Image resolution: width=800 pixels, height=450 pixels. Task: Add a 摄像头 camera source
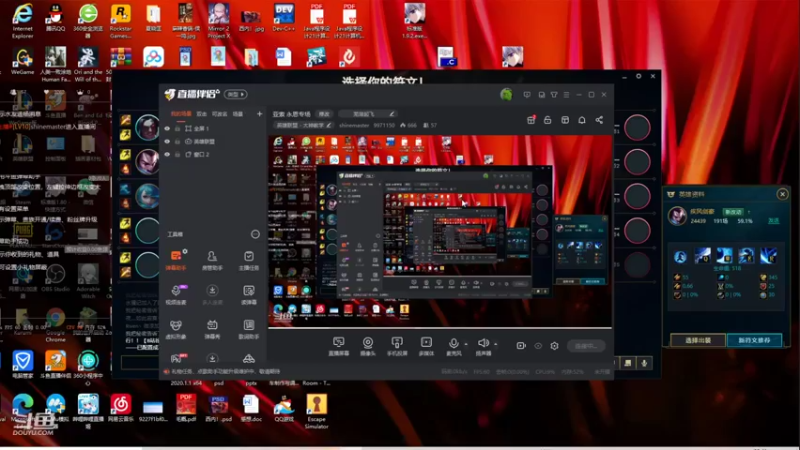368,346
